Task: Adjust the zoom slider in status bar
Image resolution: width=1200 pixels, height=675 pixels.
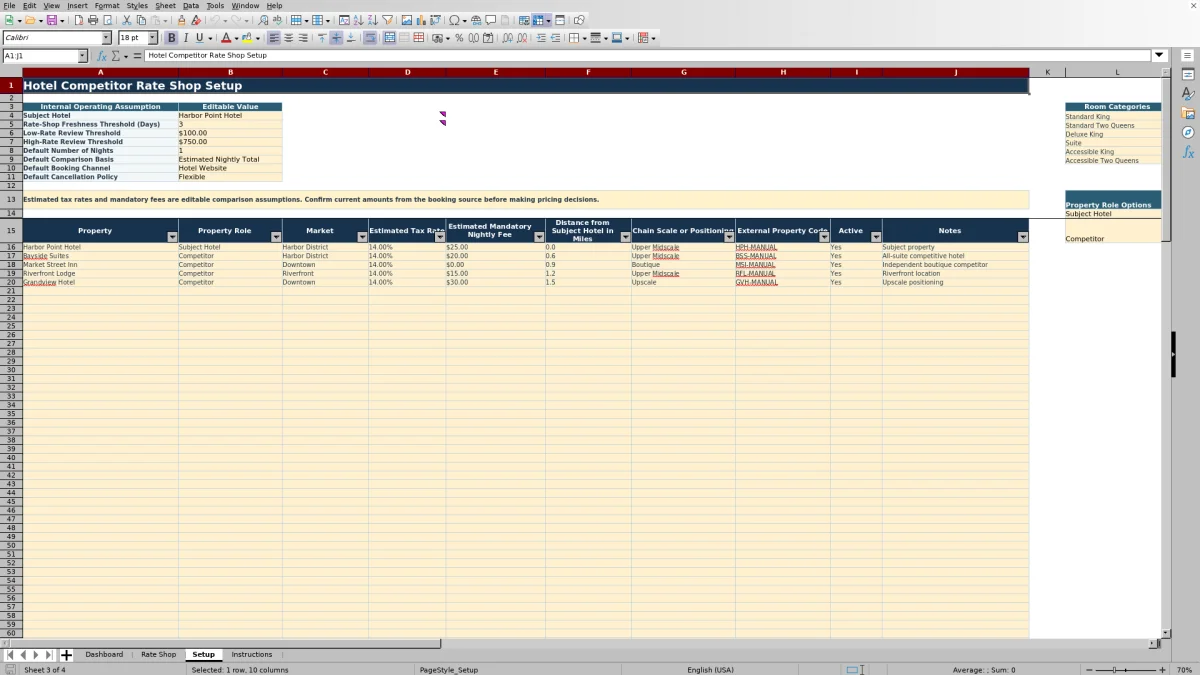Action: coord(1125,670)
